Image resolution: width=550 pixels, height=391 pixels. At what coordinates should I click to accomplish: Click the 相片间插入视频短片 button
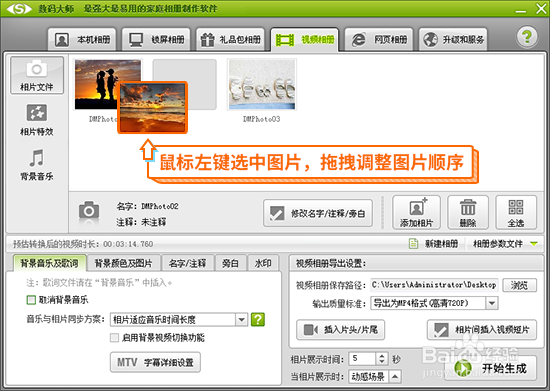click(x=482, y=330)
